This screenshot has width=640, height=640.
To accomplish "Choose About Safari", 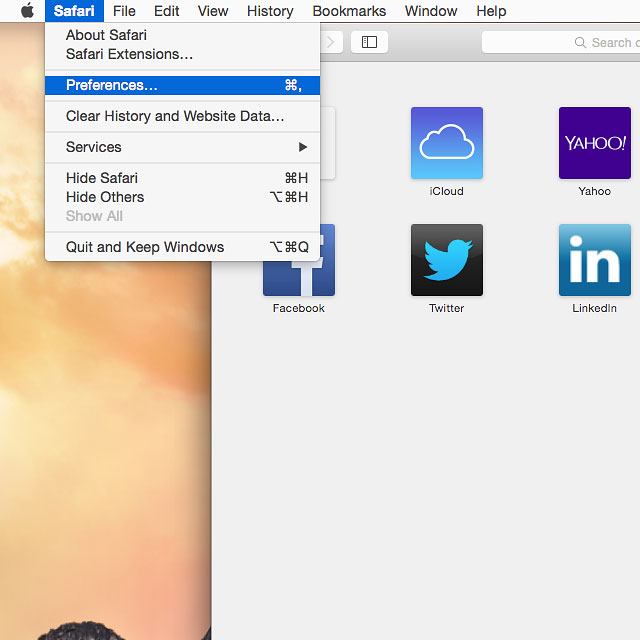I will click(182, 35).
